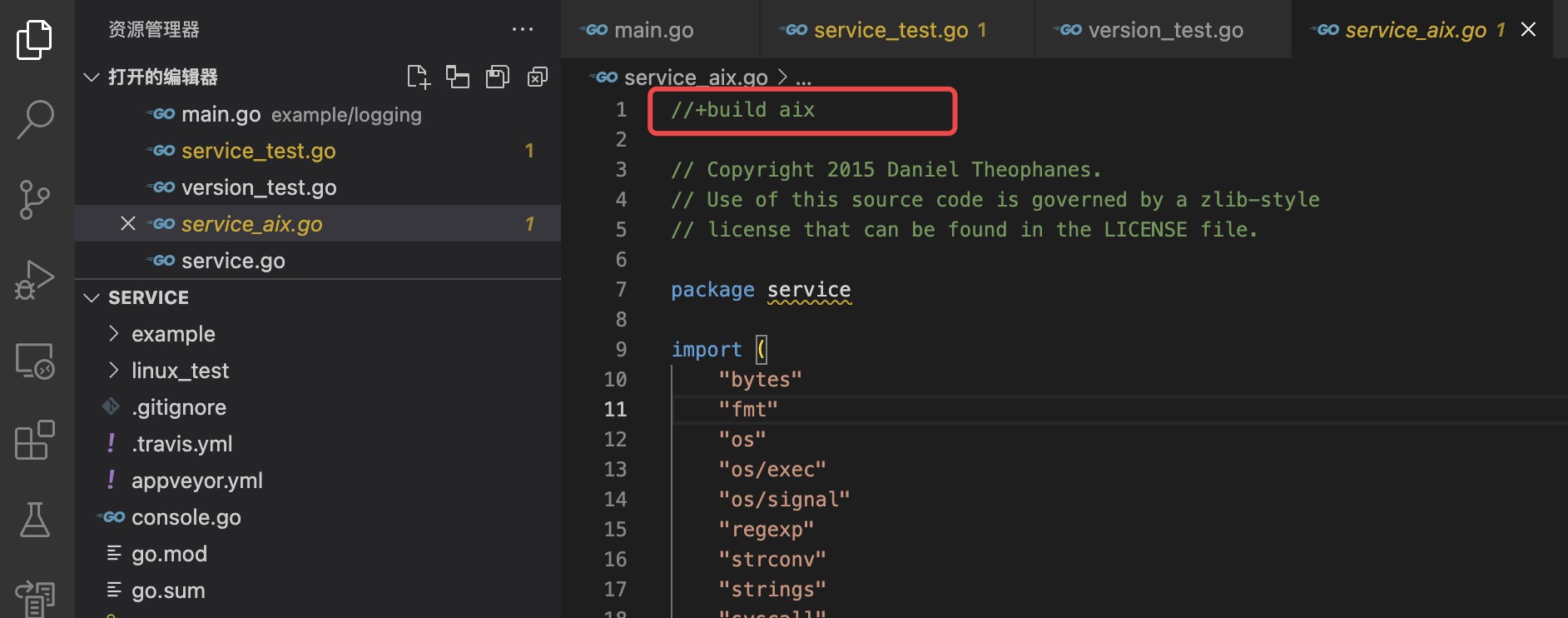Create a new untitled file in open editors

pos(418,77)
